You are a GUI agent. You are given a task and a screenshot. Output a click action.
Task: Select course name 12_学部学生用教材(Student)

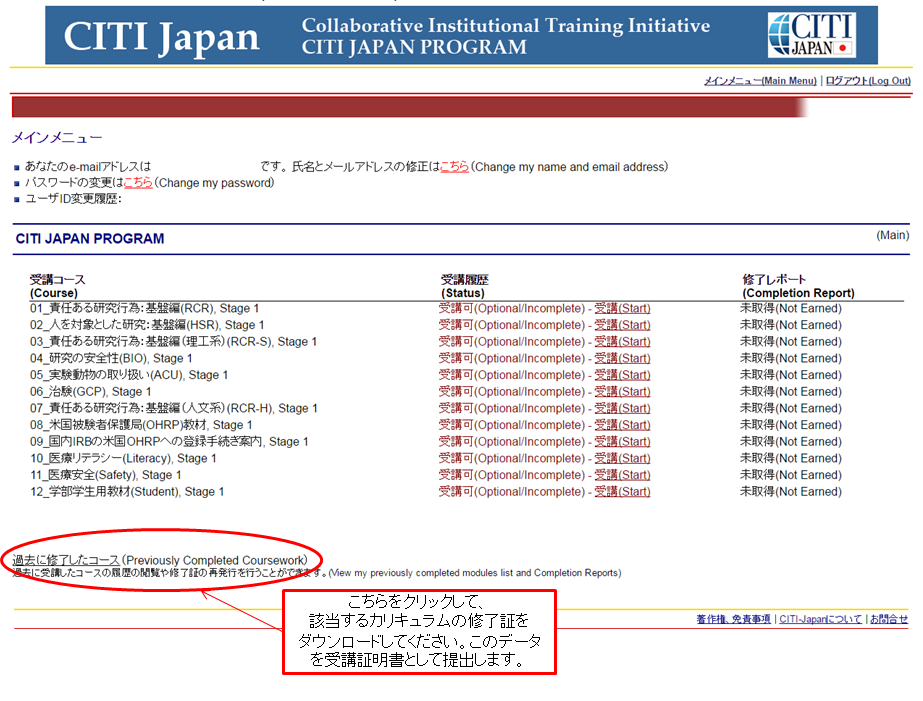[x=127, y=491]
